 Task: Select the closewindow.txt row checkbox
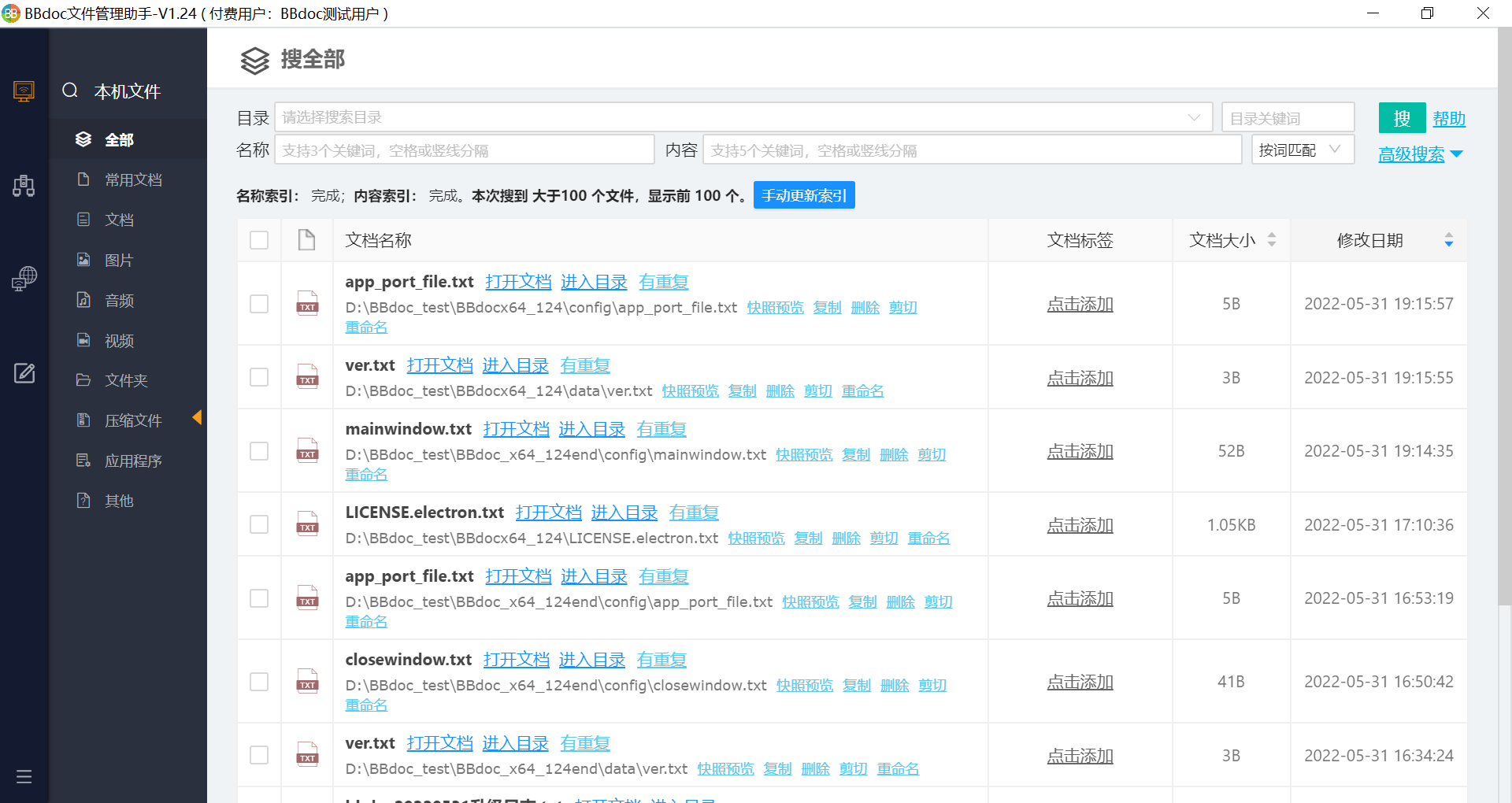click(x=259, y=682)
